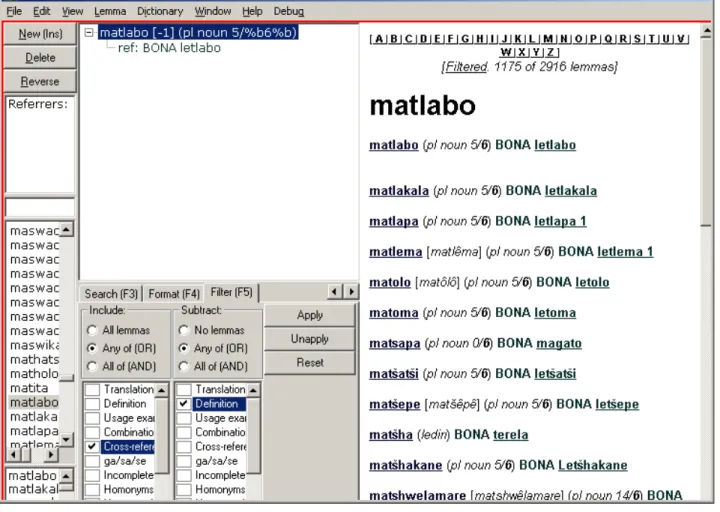720x512 pixels.
Task: Jump to letter A in alphabet index
Action: click(378, 39)
